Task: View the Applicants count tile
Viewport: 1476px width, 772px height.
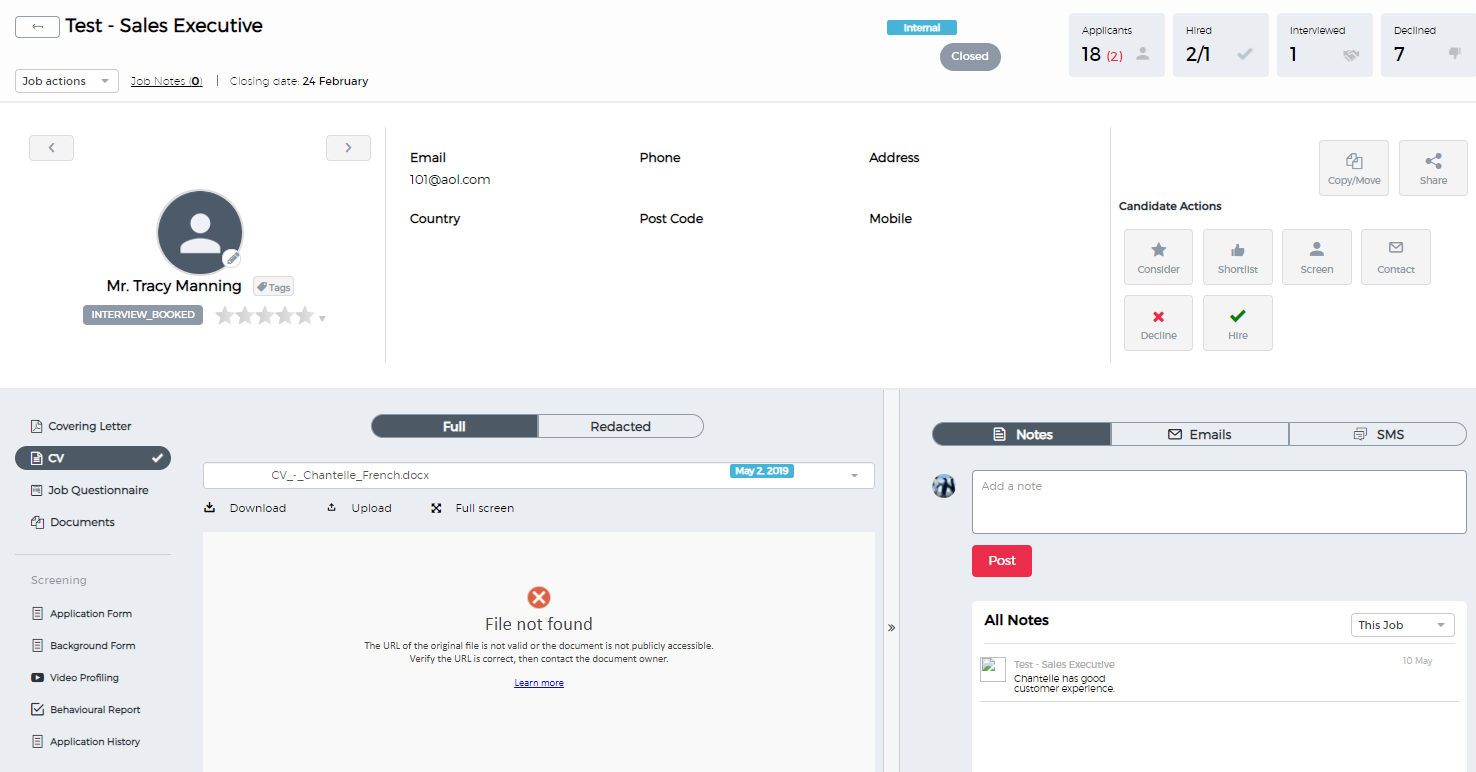Action: (x=1117, y=45)
